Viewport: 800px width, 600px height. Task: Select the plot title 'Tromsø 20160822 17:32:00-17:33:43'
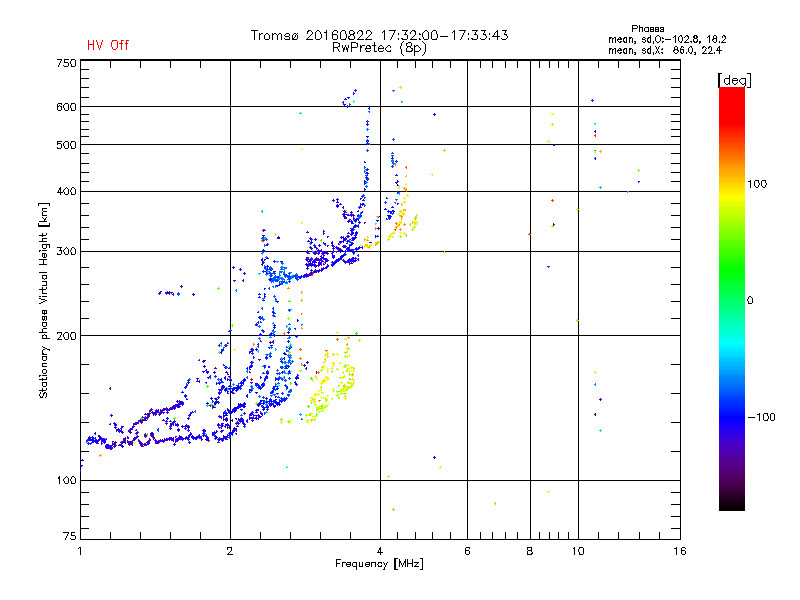click(379, 35)
